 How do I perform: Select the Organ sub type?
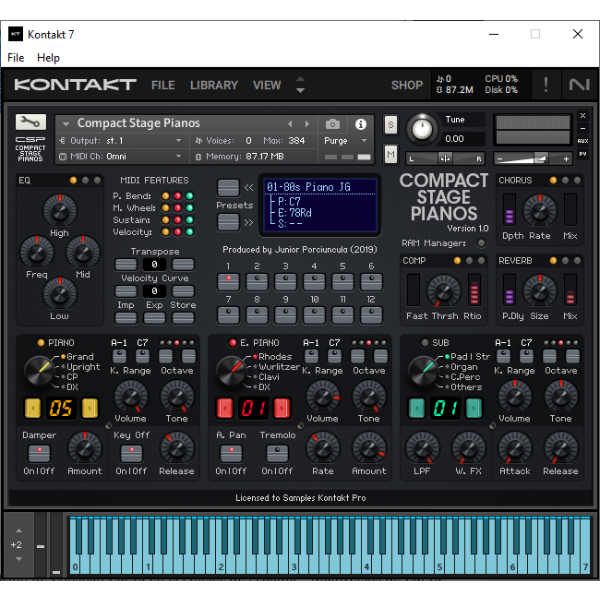click(463, 367)
